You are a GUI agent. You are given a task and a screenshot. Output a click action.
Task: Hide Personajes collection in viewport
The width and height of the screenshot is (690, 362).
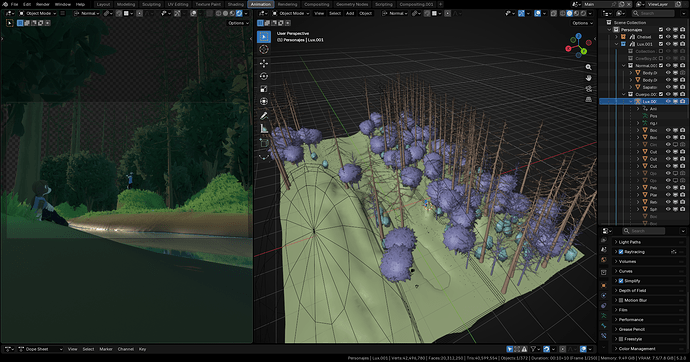[668, 29]
